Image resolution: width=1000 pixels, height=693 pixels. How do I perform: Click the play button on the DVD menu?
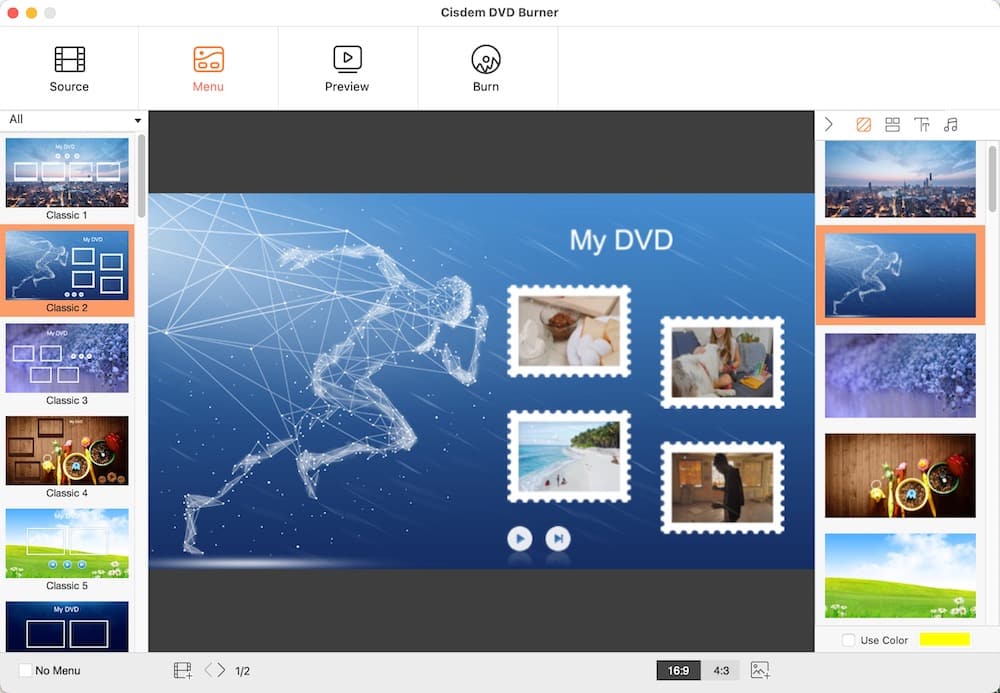coord(519,539)
